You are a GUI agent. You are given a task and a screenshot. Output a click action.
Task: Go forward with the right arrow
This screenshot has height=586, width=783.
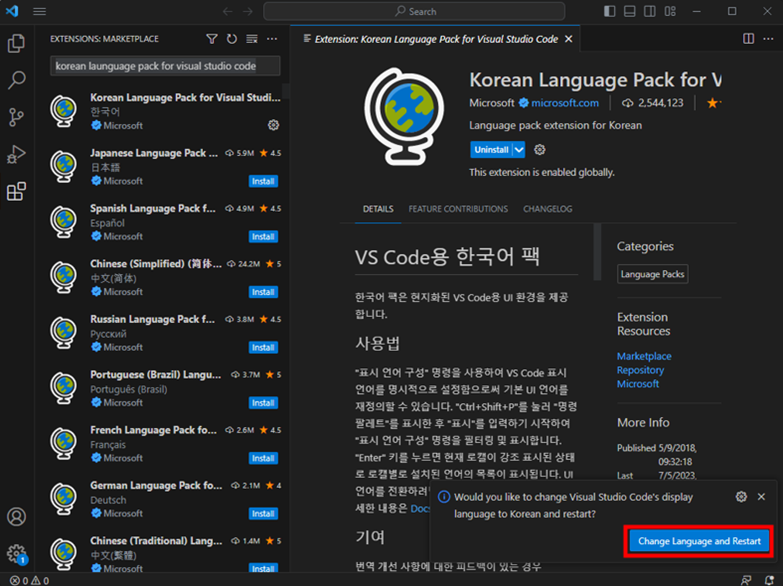click(x=248, y=11)
